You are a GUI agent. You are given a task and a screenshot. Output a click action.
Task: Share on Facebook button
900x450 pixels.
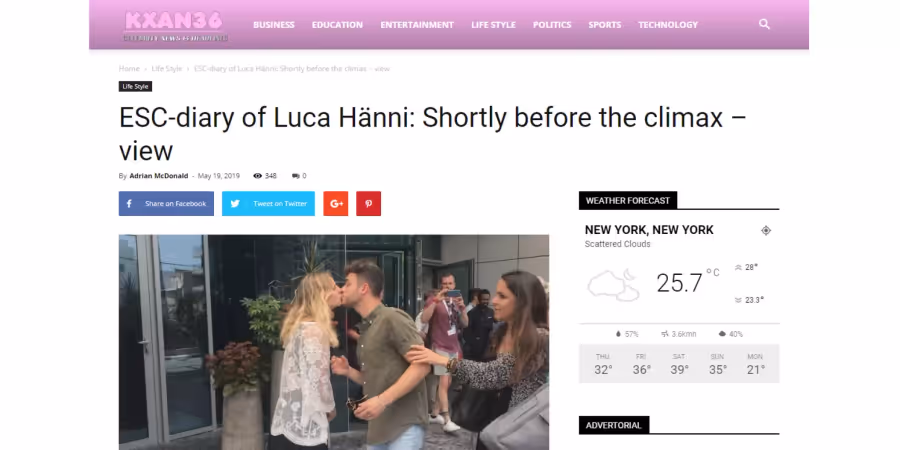point(166,204)
